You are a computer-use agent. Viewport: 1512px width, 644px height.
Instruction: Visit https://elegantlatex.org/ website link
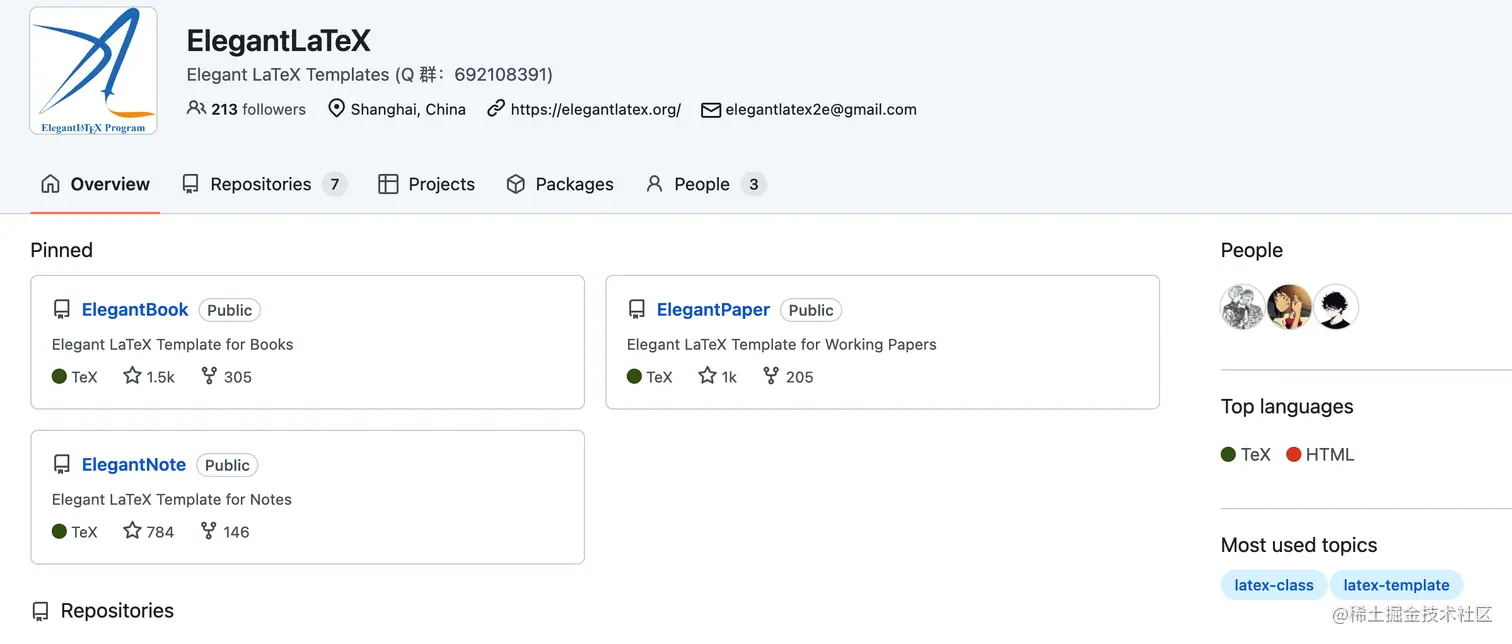tap(595, 109)
